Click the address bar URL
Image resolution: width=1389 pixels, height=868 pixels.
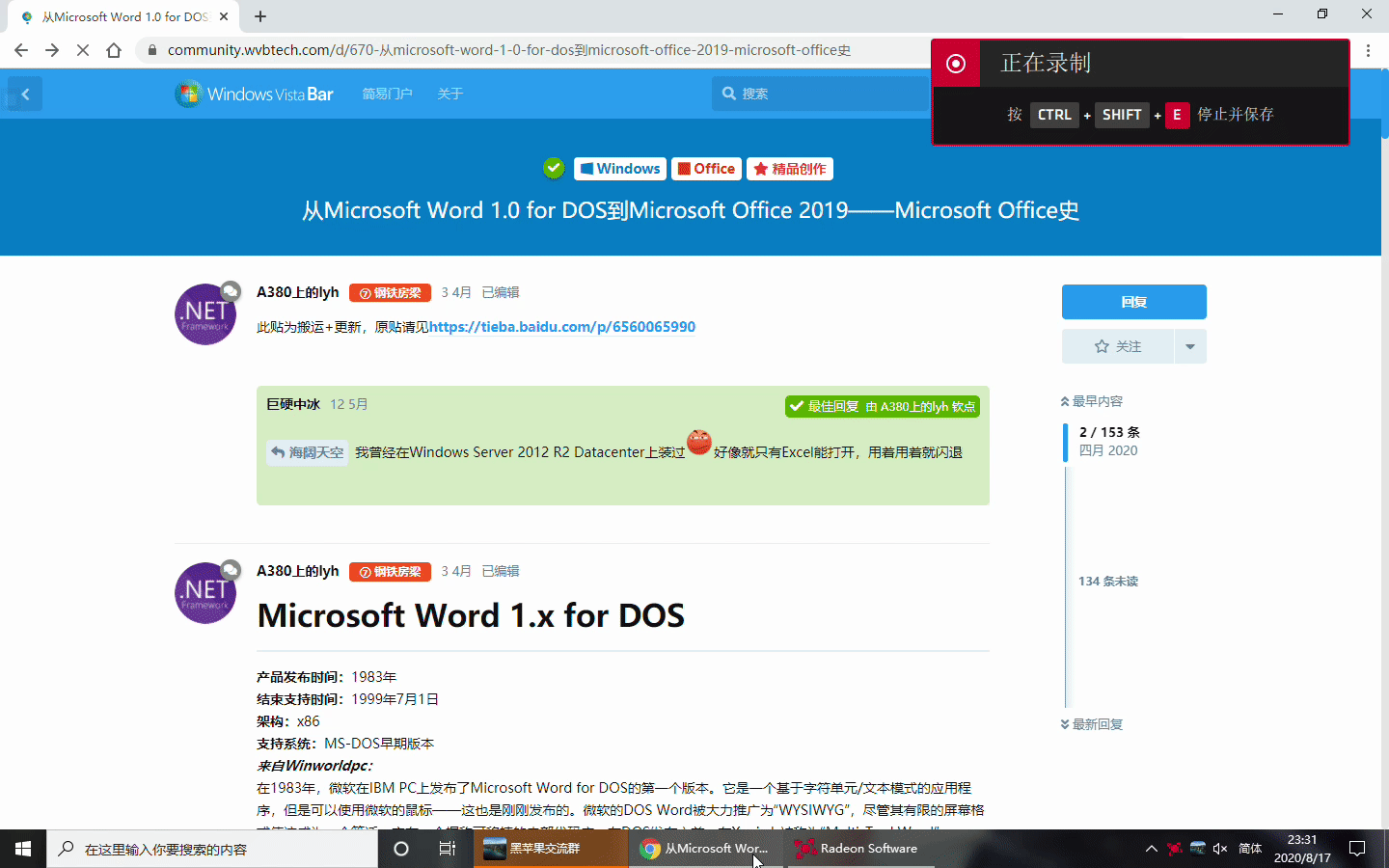[508, 50]
